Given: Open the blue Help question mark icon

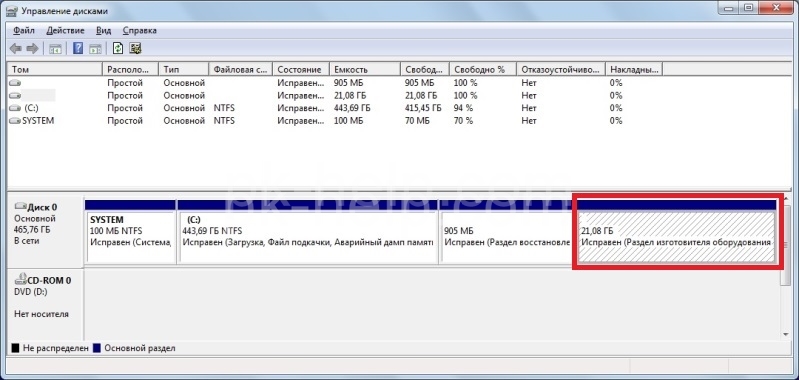Looking at the screenshot, I should 78,48.
